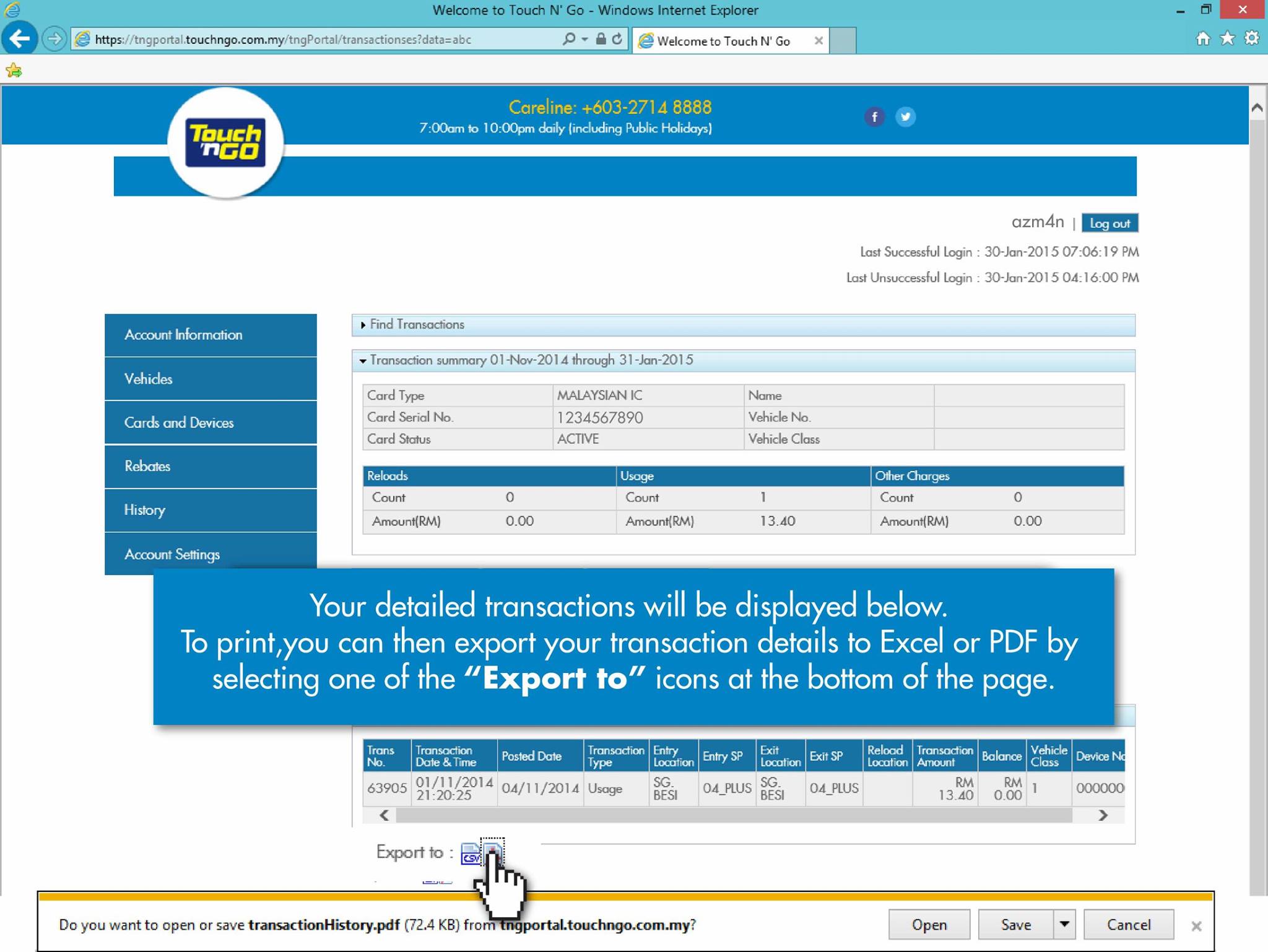The width and height of the screenshot is (1268, 952).
Task: Click the security lock icon in address bar
Action: 601,39
